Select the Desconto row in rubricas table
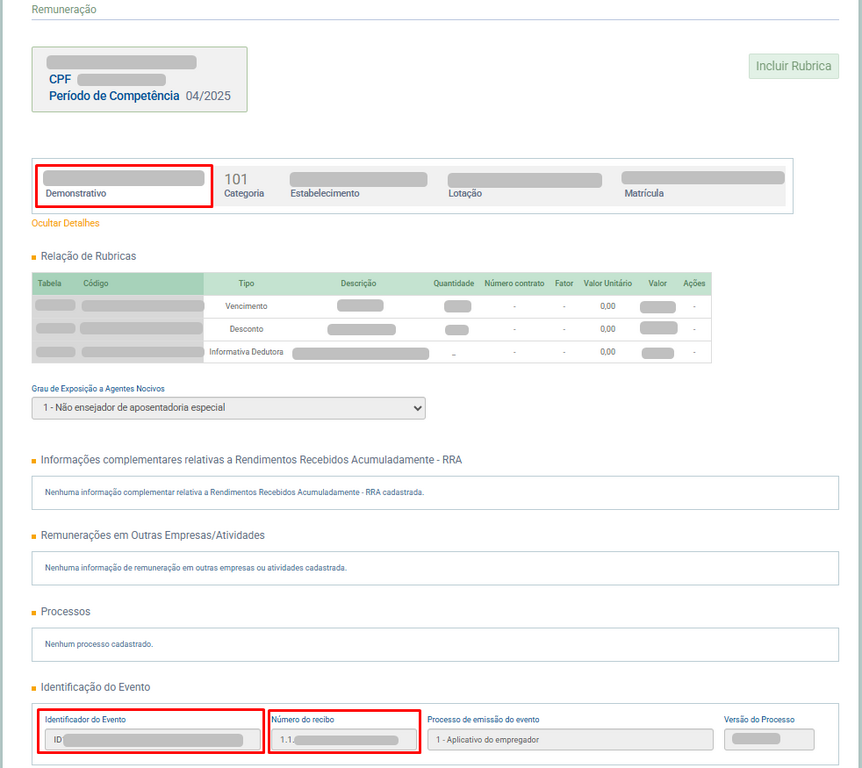The image size is (862, 768). click(x=246, y=329)
